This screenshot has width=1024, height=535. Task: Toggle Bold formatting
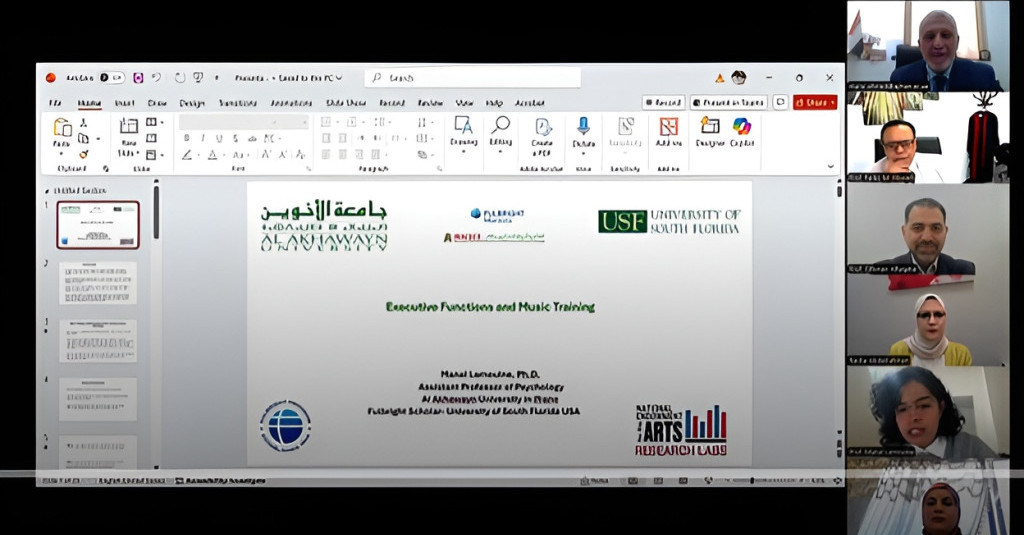187,138
